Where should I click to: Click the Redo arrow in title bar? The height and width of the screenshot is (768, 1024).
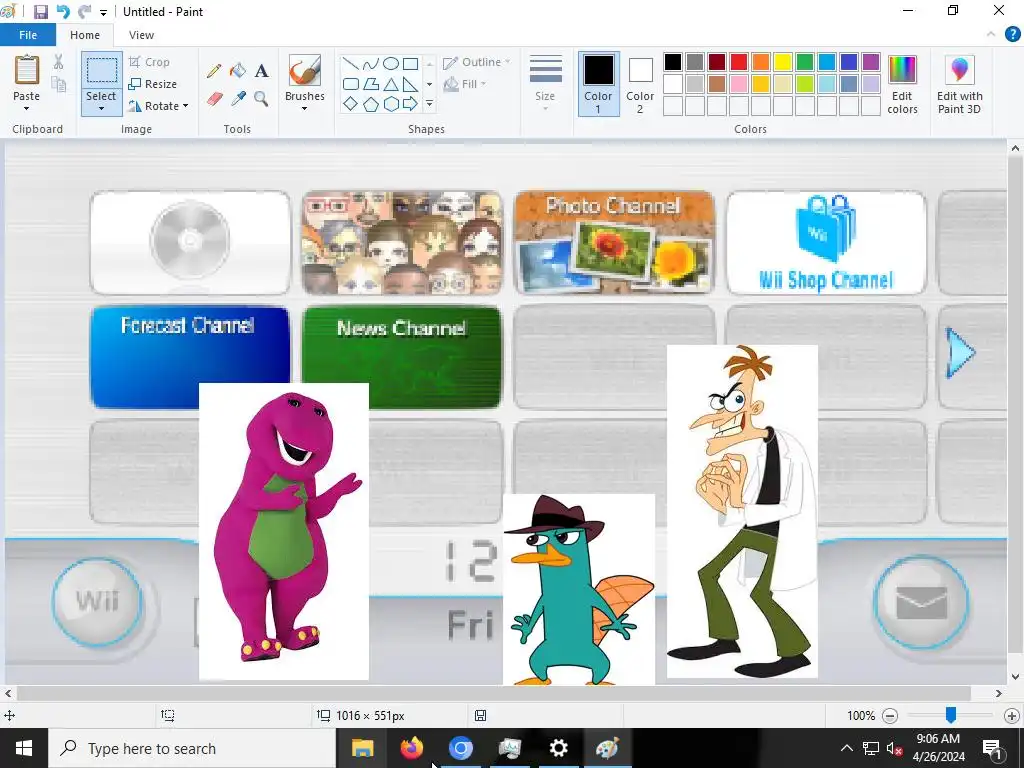[x=84, y=12]
